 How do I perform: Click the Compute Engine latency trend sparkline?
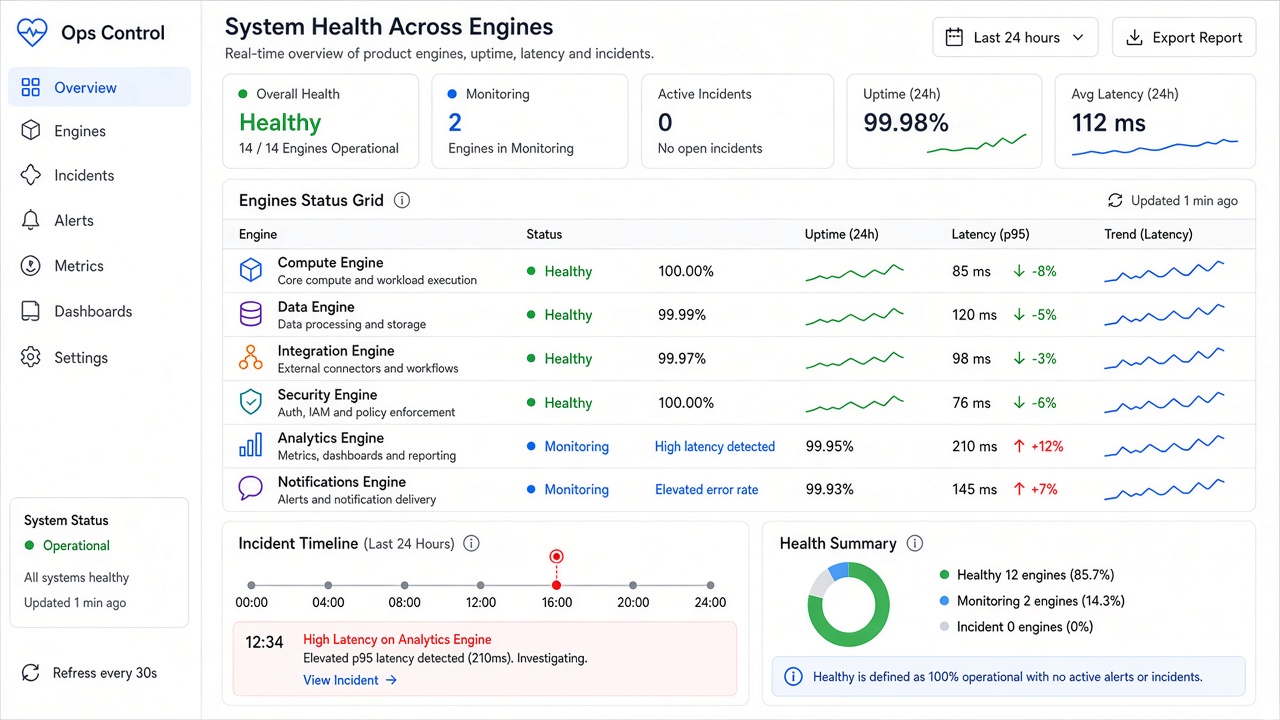1164,271
